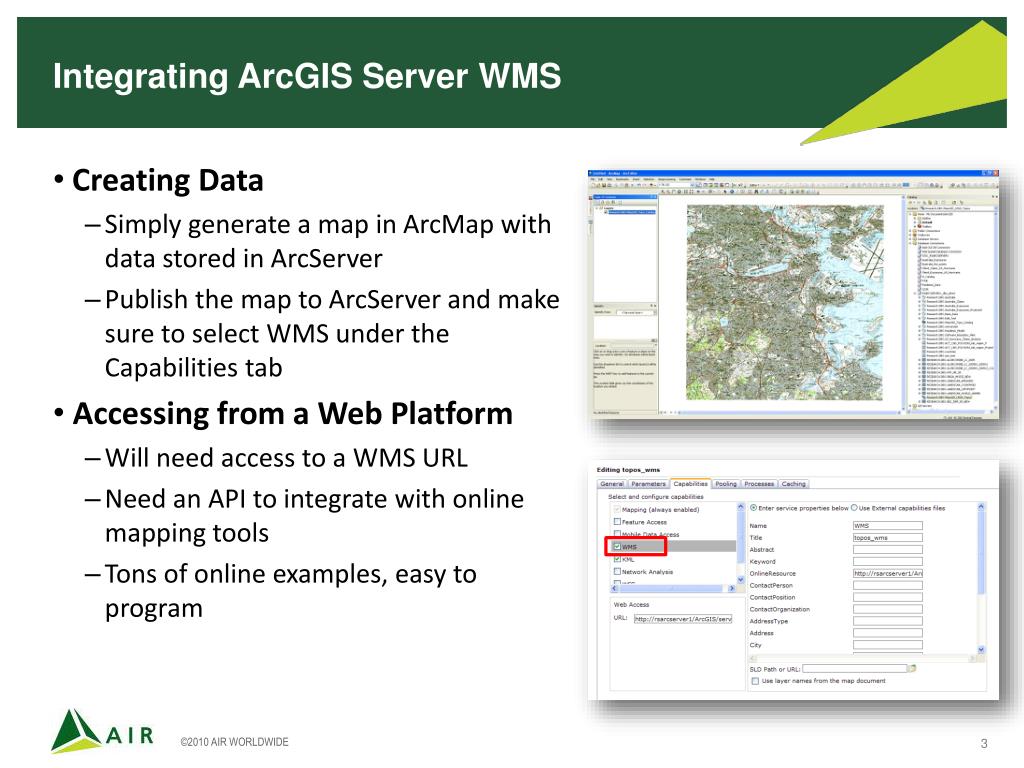Tick the Mobile Data Access checkbox
This screenshot has width=1024, height=768.
(617, 534)
